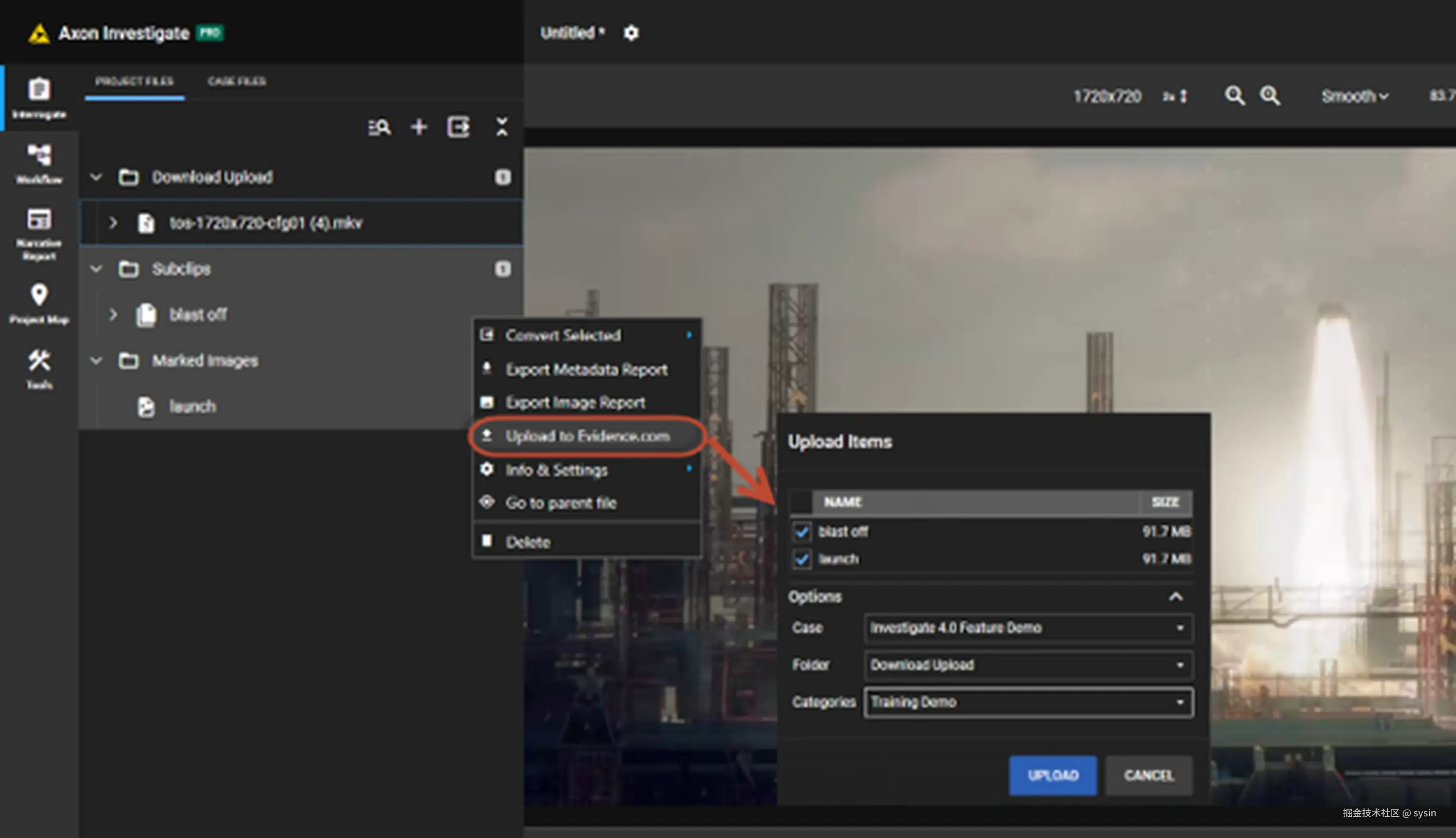The height and width of the screenshot is (838, 1456).
Task: Click the search files list icon
Action: click(379, 127)
